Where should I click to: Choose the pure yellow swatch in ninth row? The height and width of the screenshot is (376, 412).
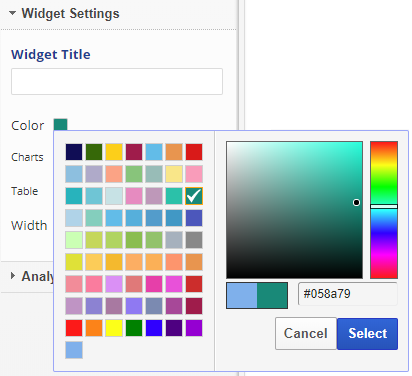click(114, 328)
